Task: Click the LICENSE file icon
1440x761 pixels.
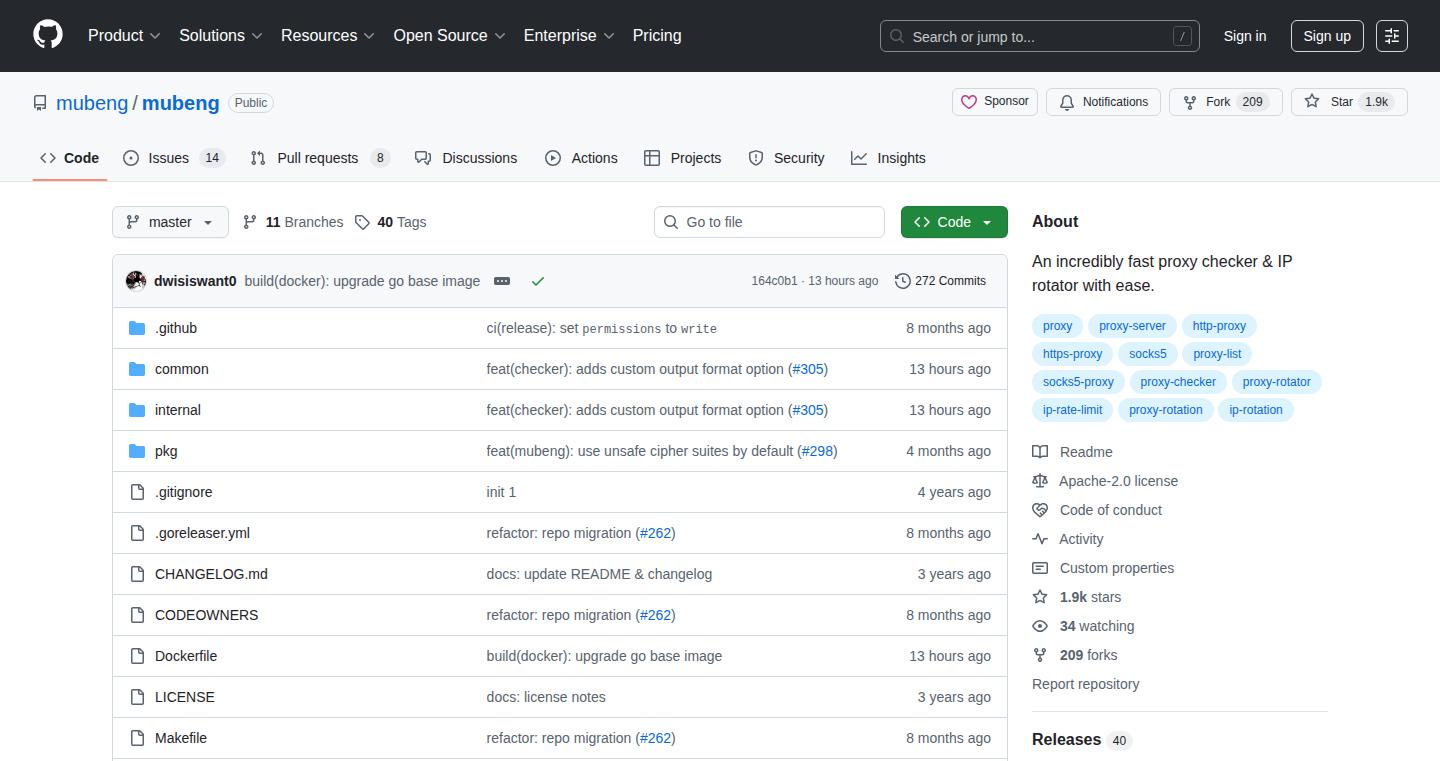Action: 137,697
